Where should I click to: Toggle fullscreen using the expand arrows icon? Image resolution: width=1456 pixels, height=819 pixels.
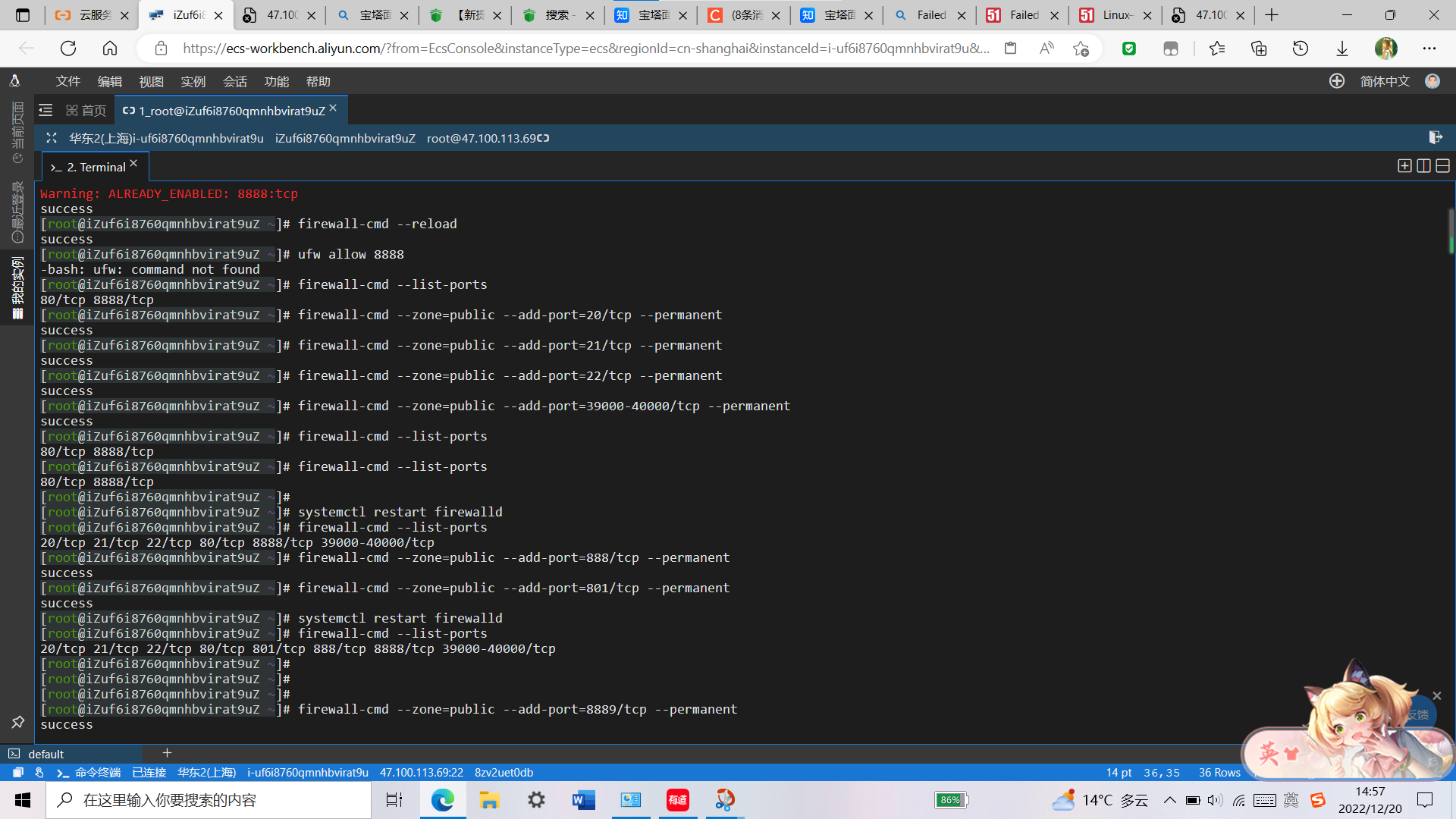(52, 138)
